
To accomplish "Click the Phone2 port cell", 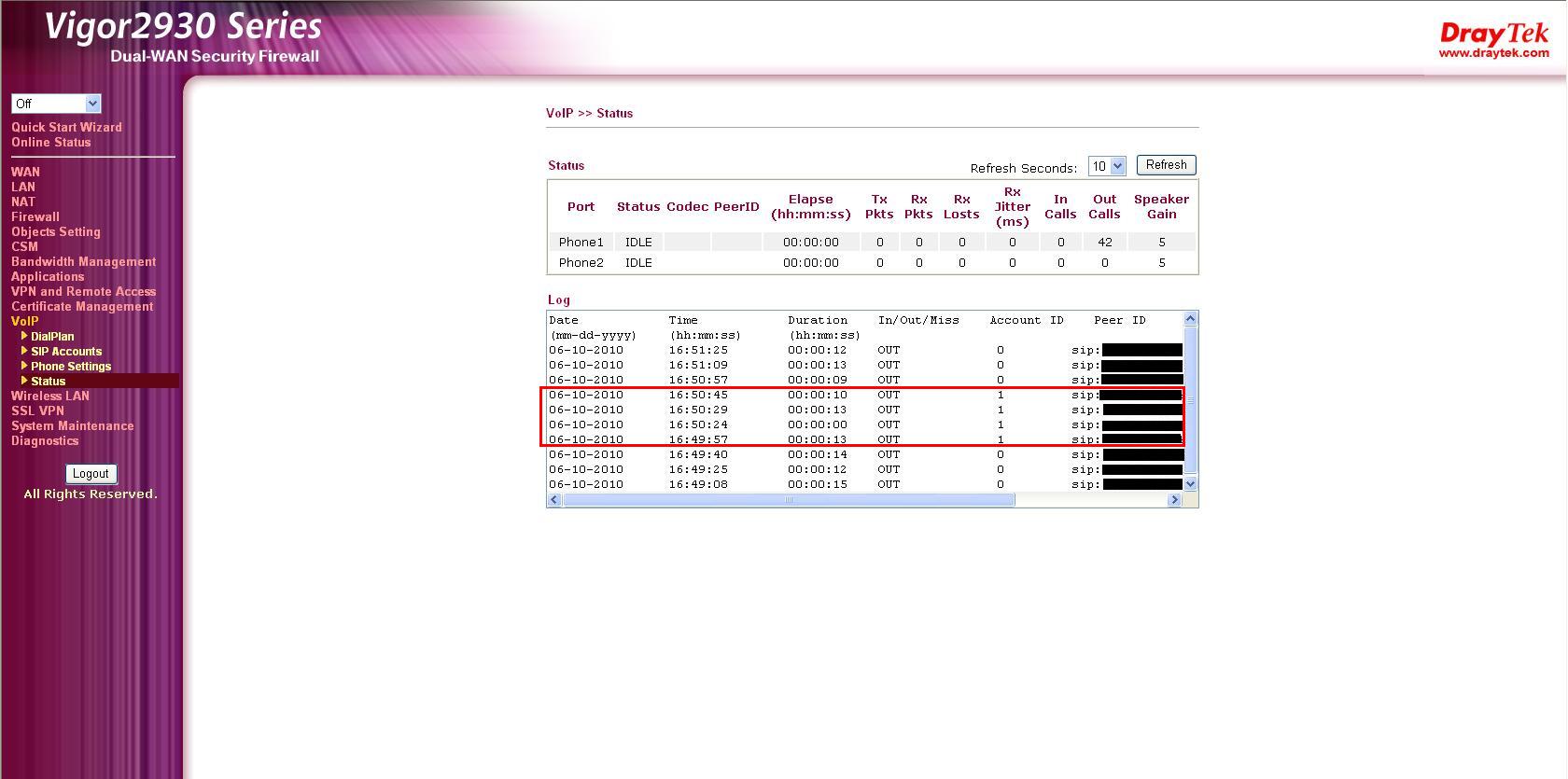I will [581, 263].
